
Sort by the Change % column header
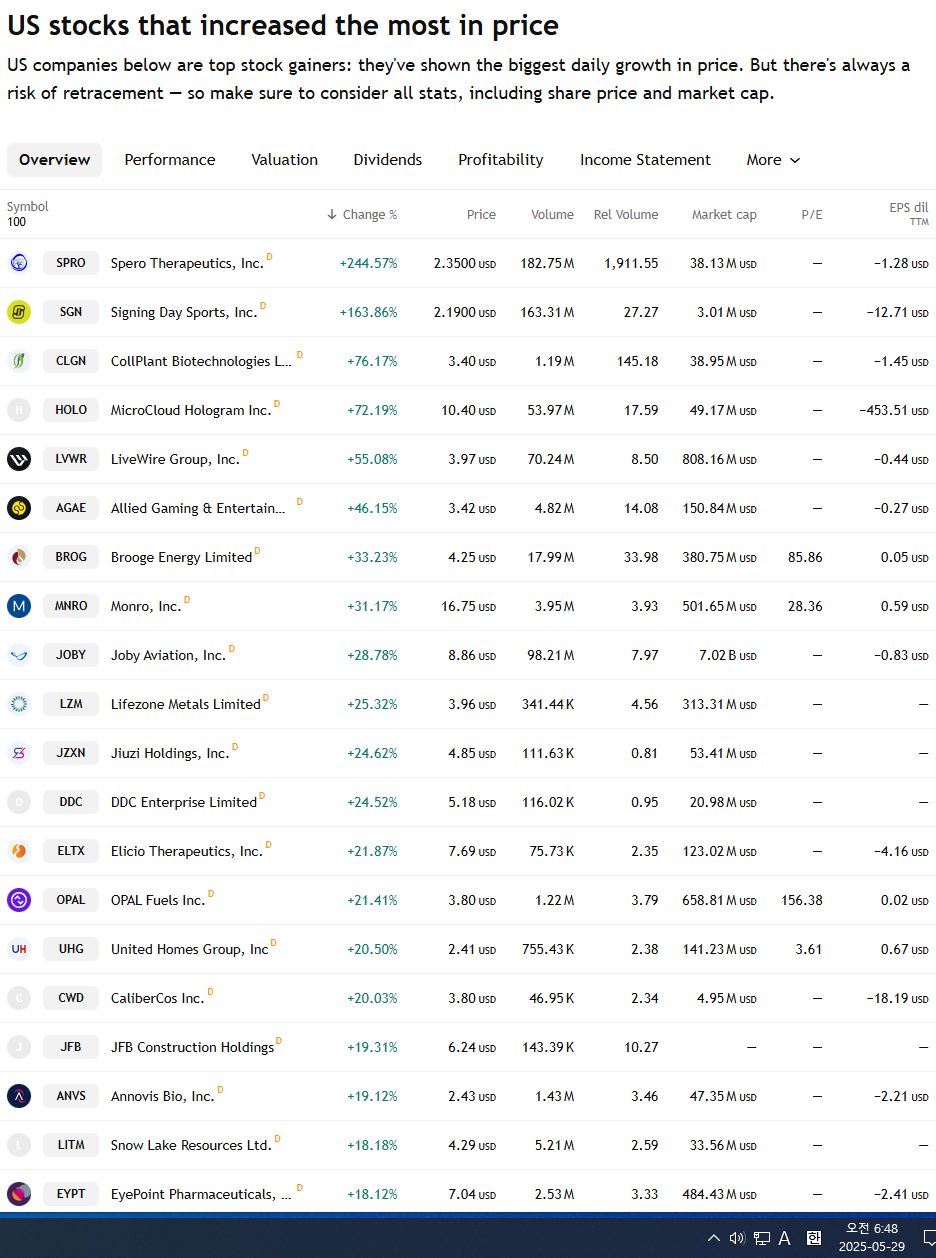(x=362, y=215)
